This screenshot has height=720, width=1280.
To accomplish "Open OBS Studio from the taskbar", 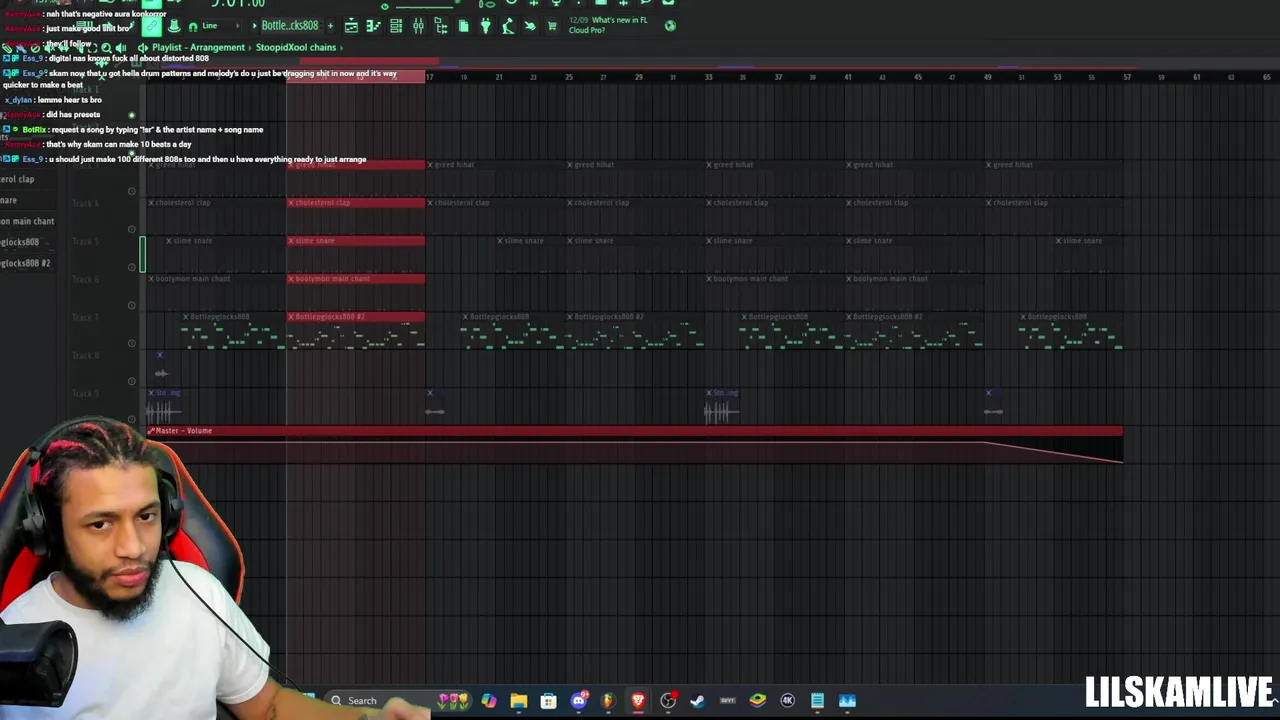I will pyautogui.click(x=668, y=701).
